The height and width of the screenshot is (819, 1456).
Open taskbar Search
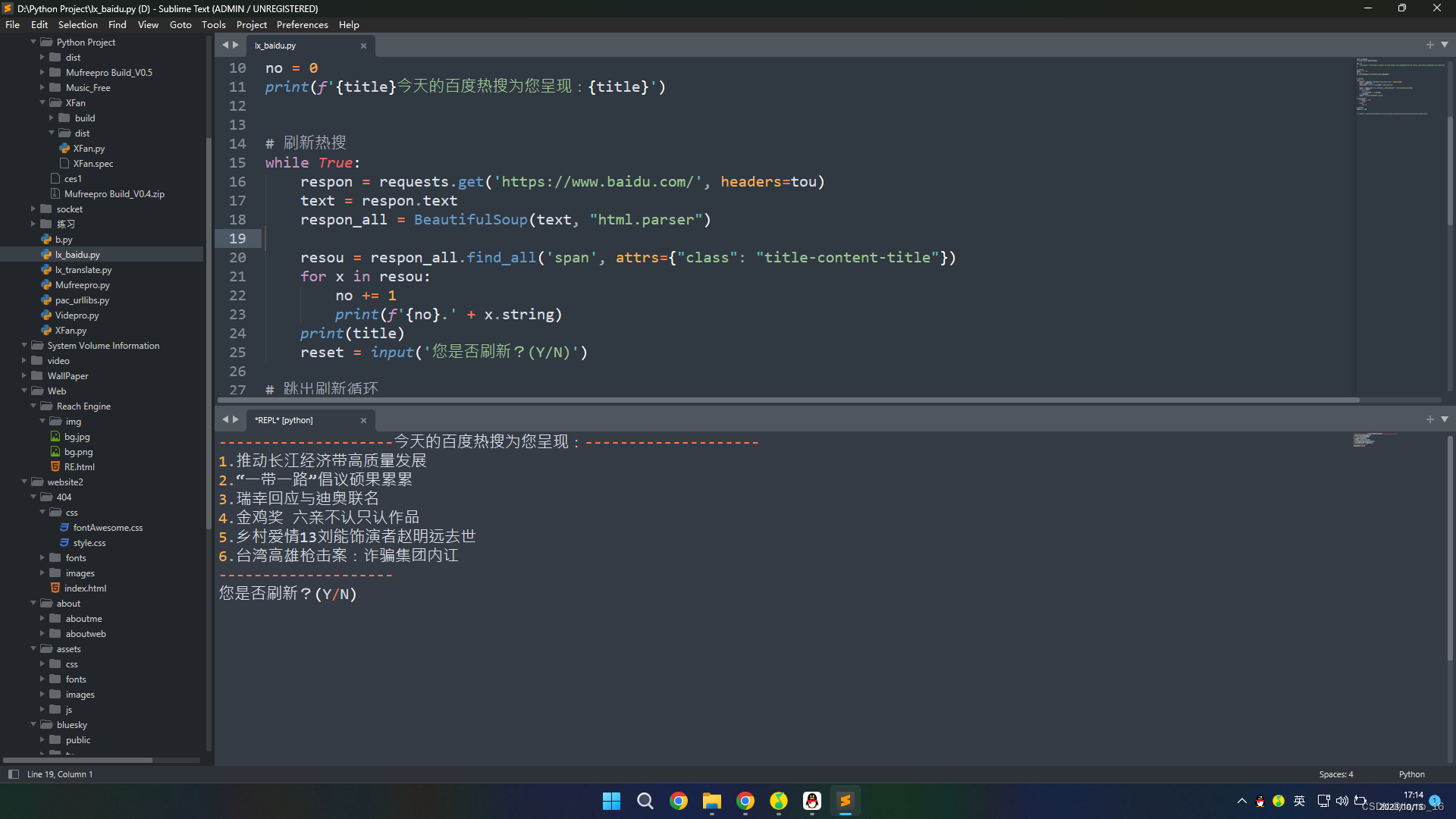(645, 801)
